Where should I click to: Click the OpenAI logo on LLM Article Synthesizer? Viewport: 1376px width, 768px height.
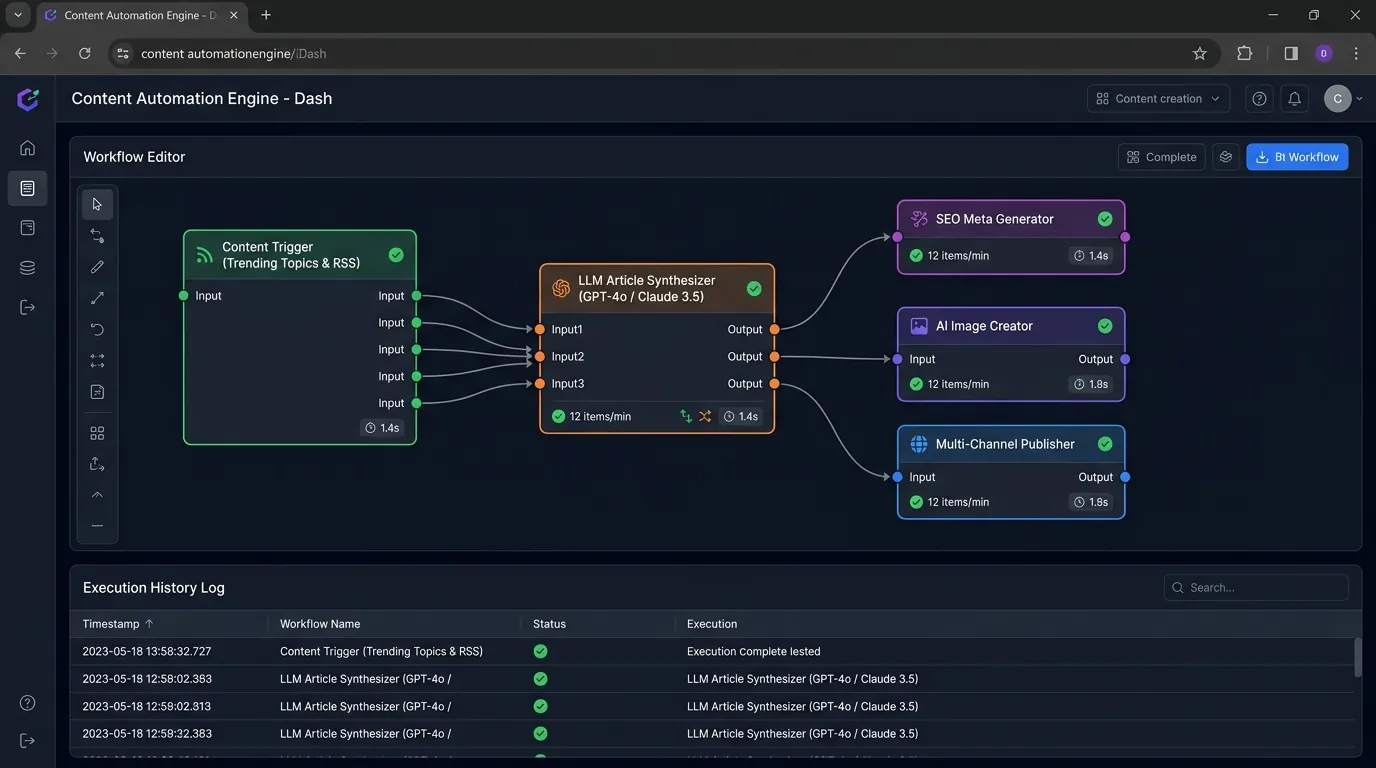(x=561, y=288)
